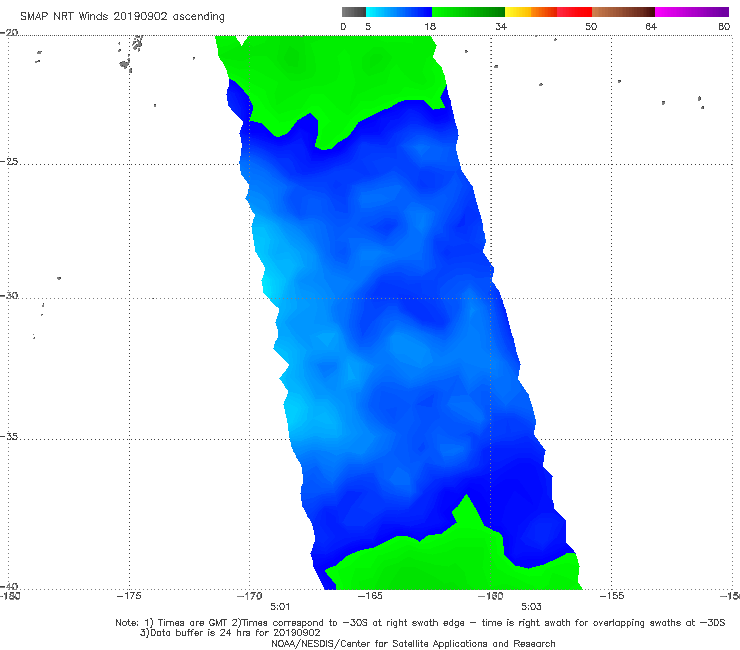Click the magenta-purple segment of the color bar
Viewport: 740px width, 650px height.
coord(692,12)
